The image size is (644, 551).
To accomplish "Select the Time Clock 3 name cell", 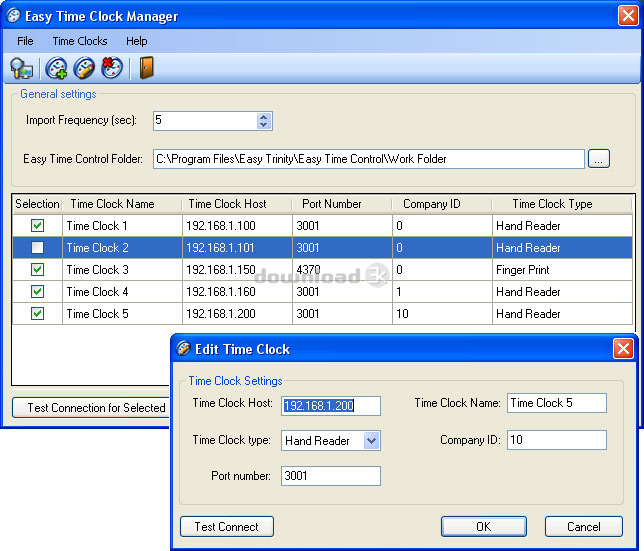I will point(122,270).
